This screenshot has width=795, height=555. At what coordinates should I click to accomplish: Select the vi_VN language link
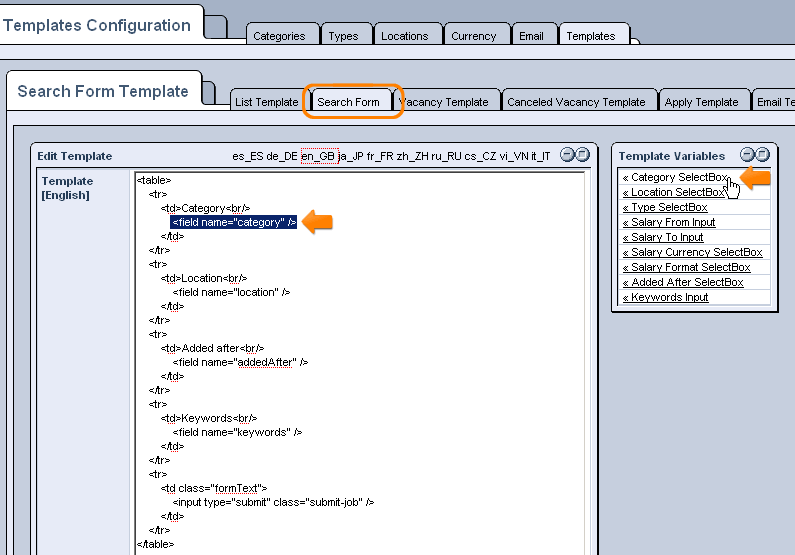513,156
